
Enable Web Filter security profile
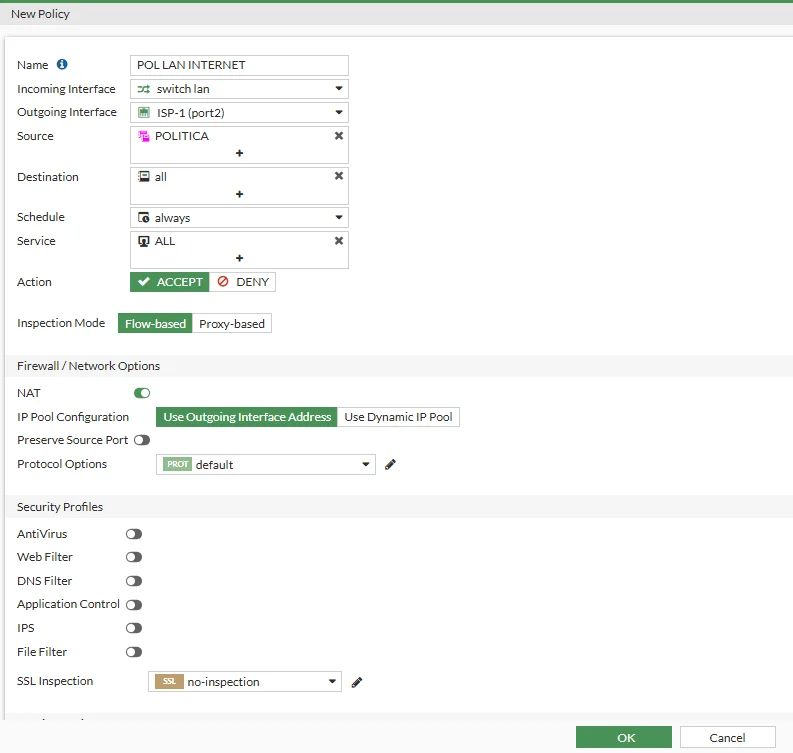[134, 557]
